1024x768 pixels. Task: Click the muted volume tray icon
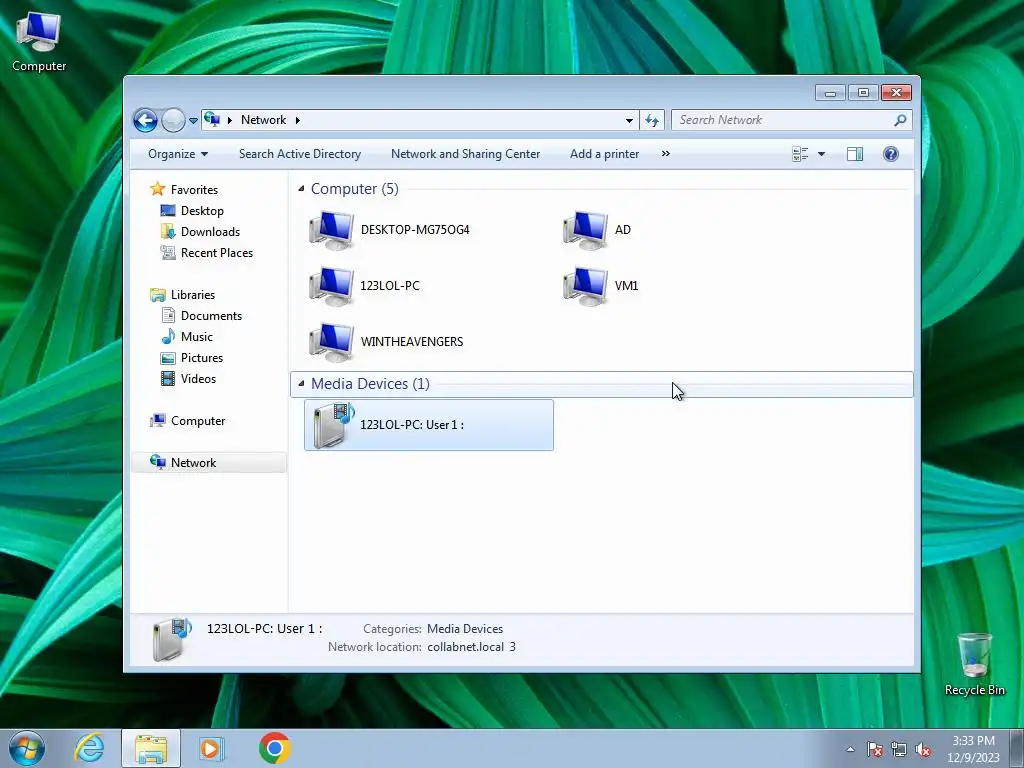pos(923,749)
